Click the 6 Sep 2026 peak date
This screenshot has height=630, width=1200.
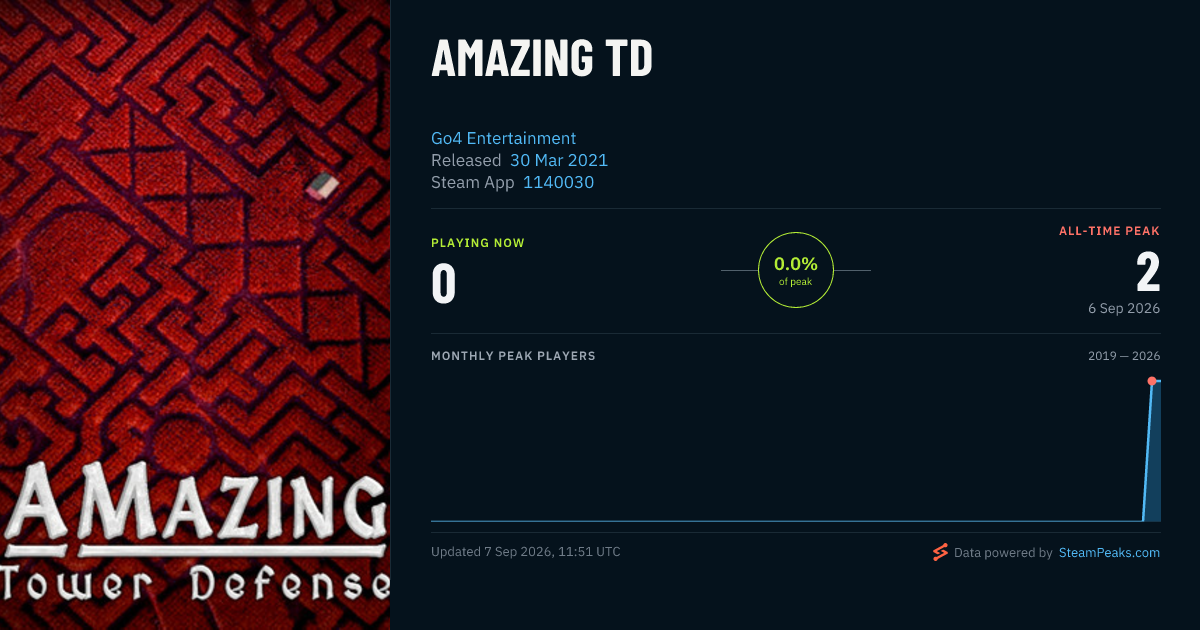[x=1124, y=308]
